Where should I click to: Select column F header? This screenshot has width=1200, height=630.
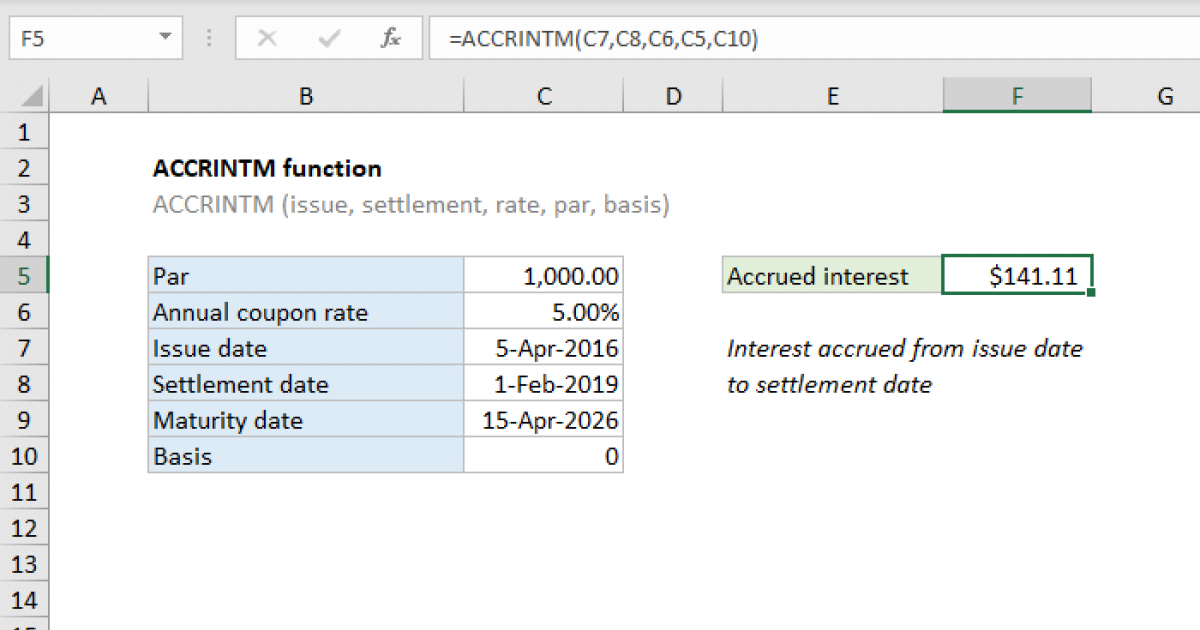pyautogui.click(x=1017, y=95)
